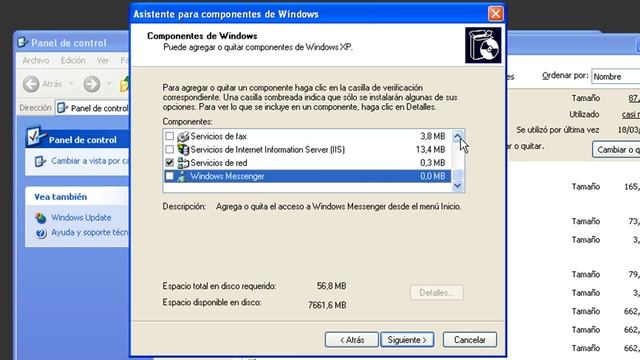Click the Windows Update icon
The image size is (640, 360).
pos(40,218)
